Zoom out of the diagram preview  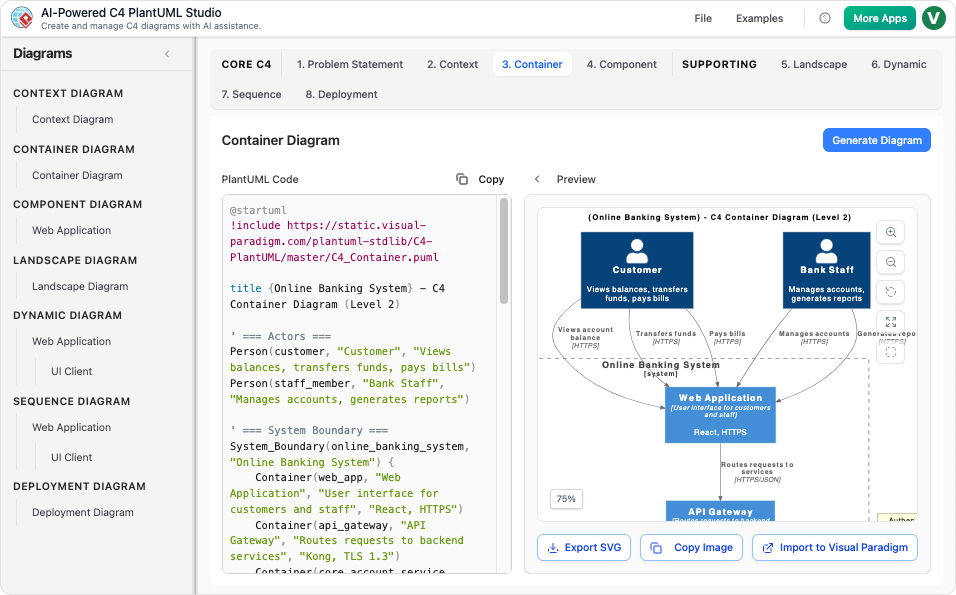890,262
